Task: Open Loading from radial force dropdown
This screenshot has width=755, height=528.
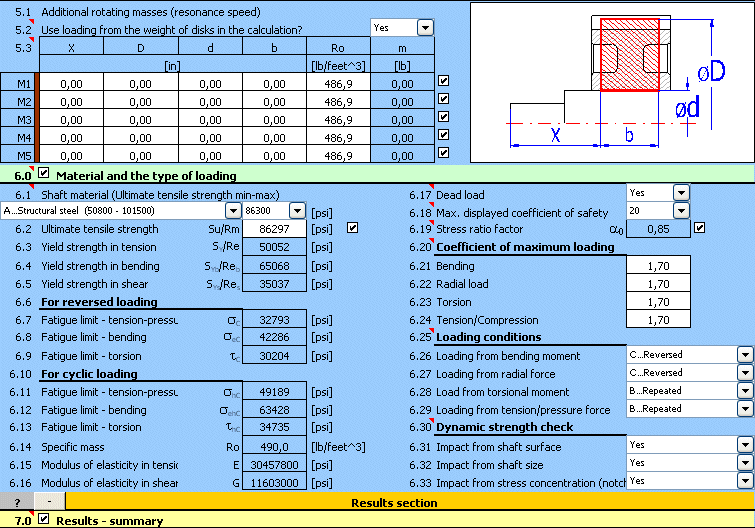Action: pyautogui.click(x=745, y=373)
